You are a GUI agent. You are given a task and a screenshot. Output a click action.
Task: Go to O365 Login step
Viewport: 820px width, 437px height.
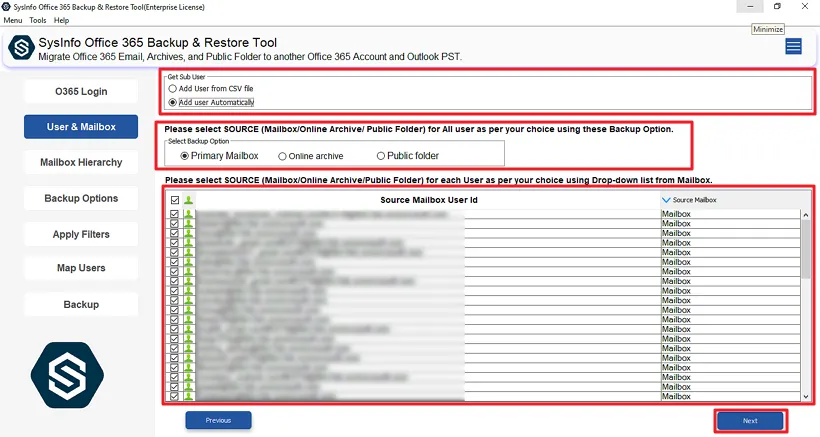81,91
